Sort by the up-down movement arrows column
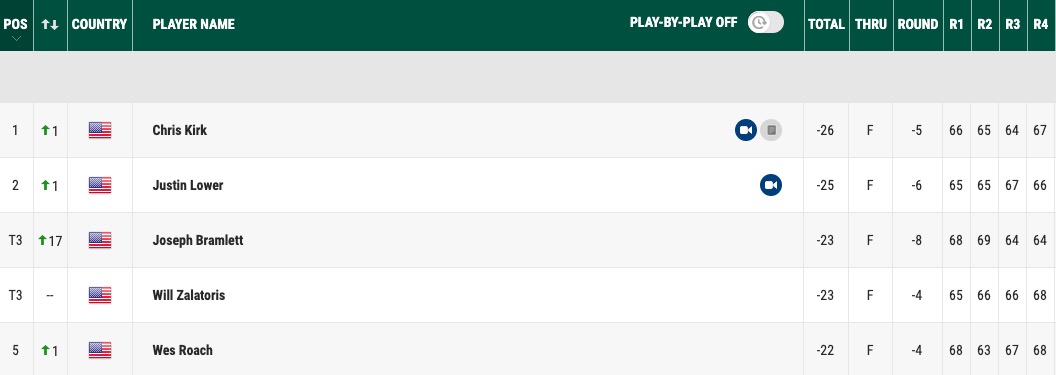 [x=50, y=24]
